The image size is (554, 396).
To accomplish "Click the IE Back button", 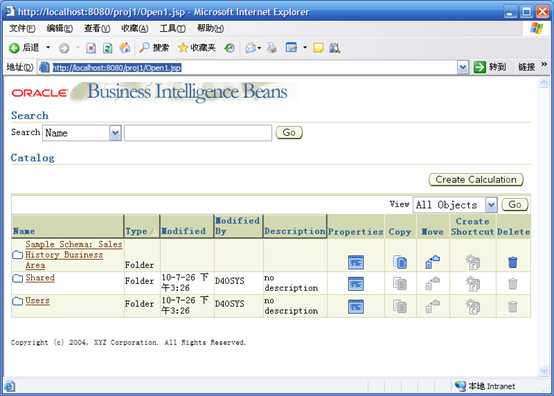I will 24,47.
